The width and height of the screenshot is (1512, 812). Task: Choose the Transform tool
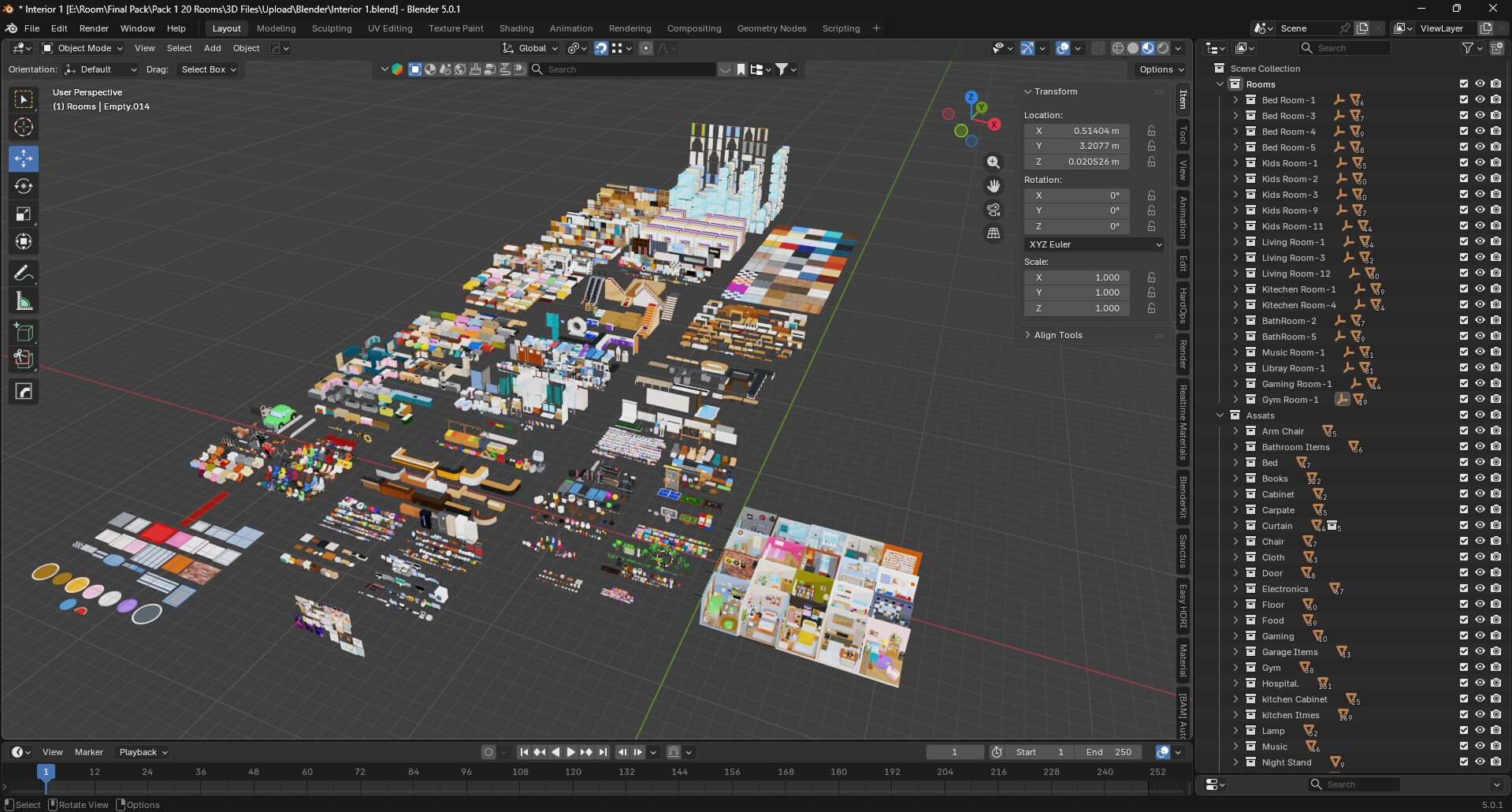(24, 242)
